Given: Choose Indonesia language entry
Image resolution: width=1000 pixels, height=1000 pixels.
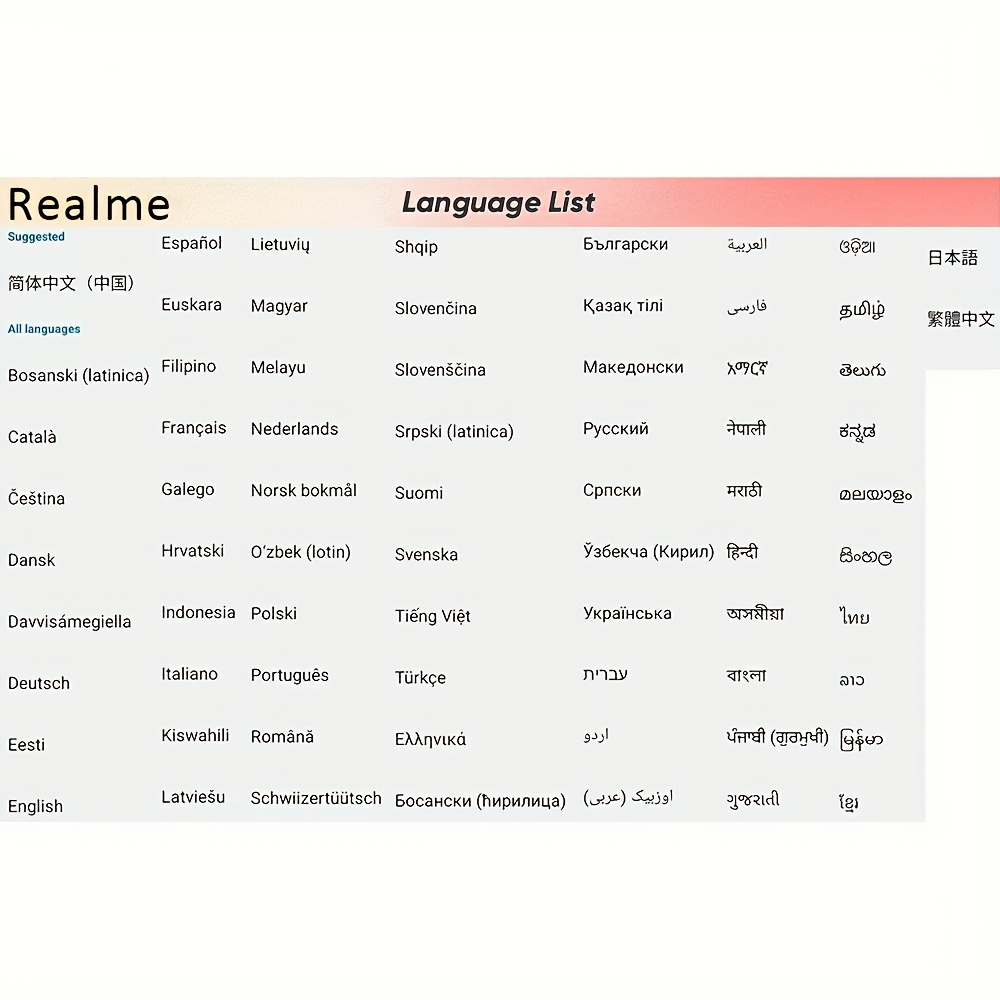Looking at the screenshot, I should coord(198,612).
